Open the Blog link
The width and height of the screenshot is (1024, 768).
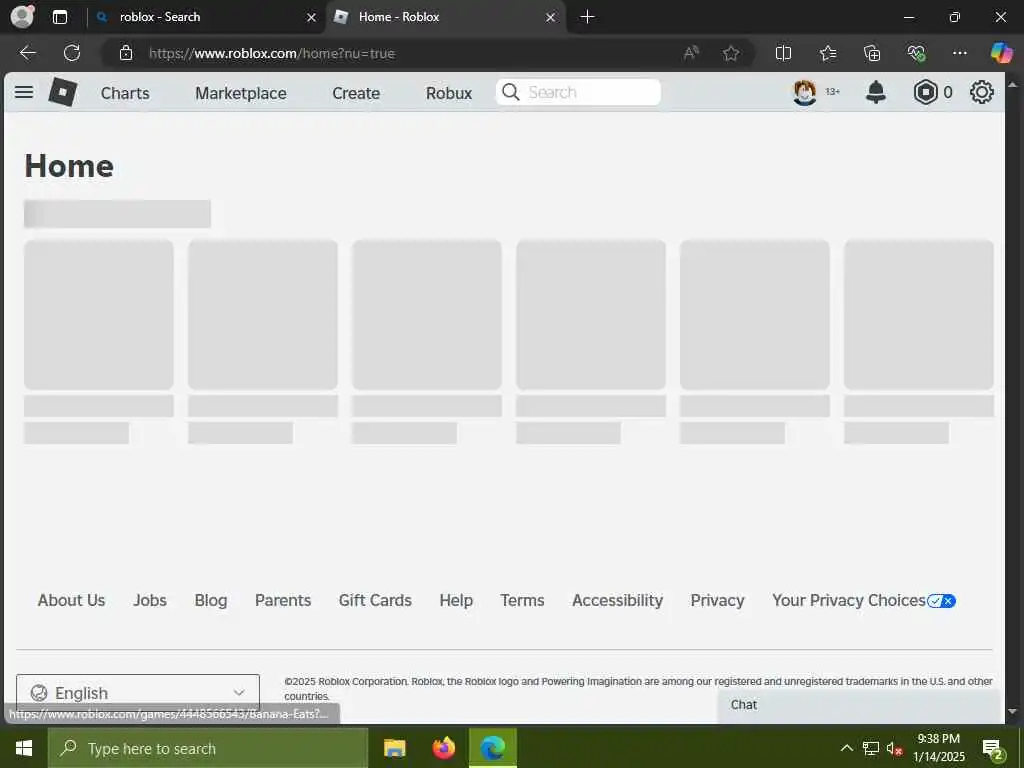point(210,600)
